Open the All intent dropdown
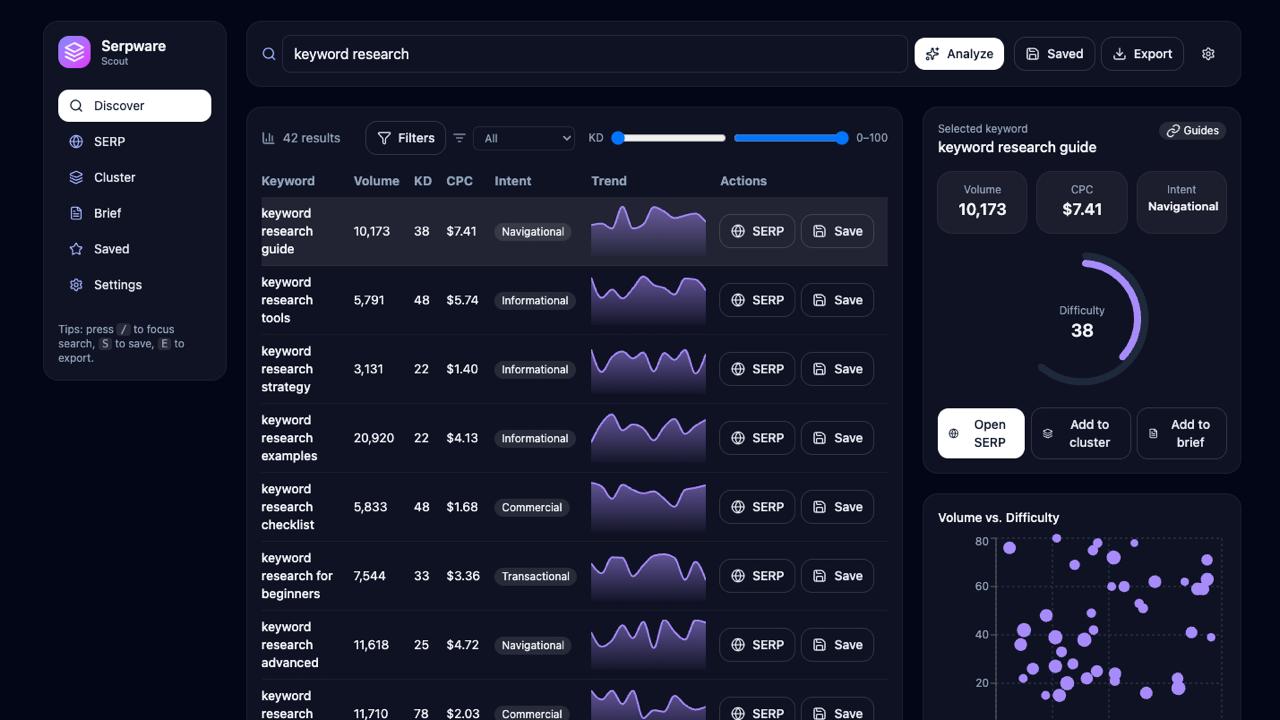This screenshot has width=1280, height=720. [x=524, y=138]
